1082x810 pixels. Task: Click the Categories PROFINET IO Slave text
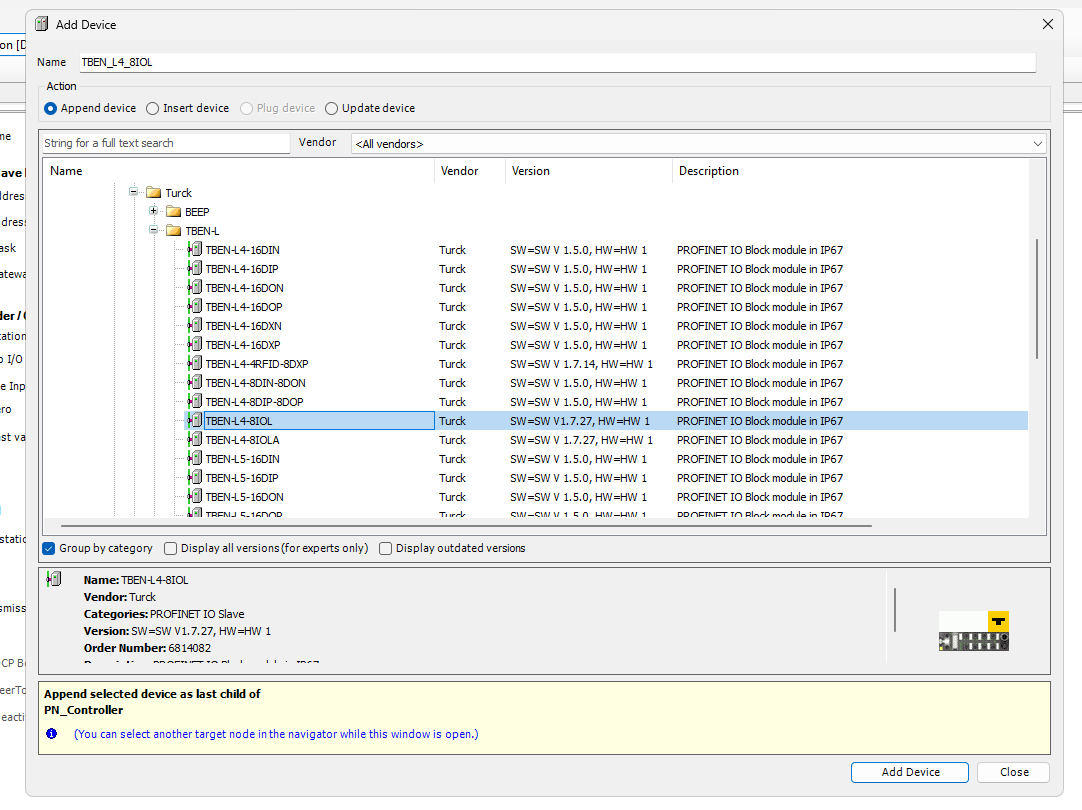[x=164, y=614]
